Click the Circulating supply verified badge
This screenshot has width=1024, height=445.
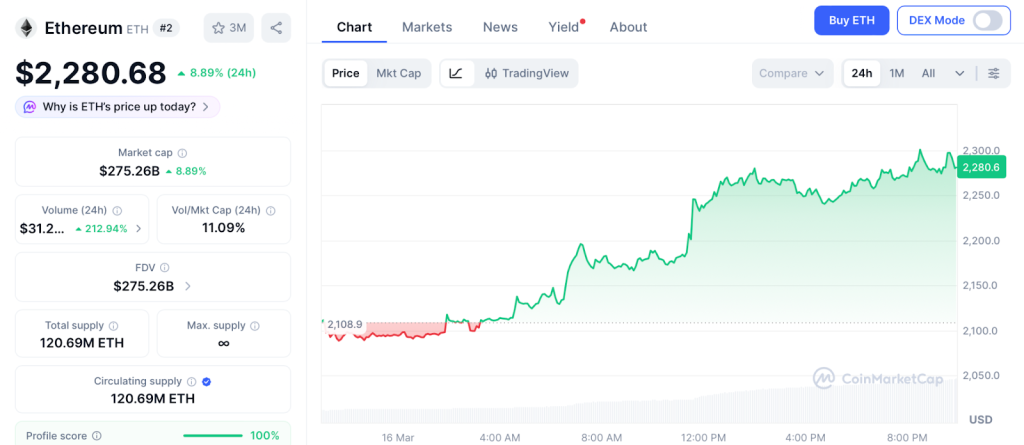point(206,381)
